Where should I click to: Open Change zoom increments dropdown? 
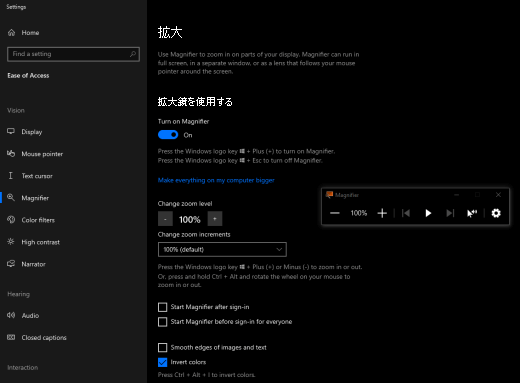[x=222, y=249]
